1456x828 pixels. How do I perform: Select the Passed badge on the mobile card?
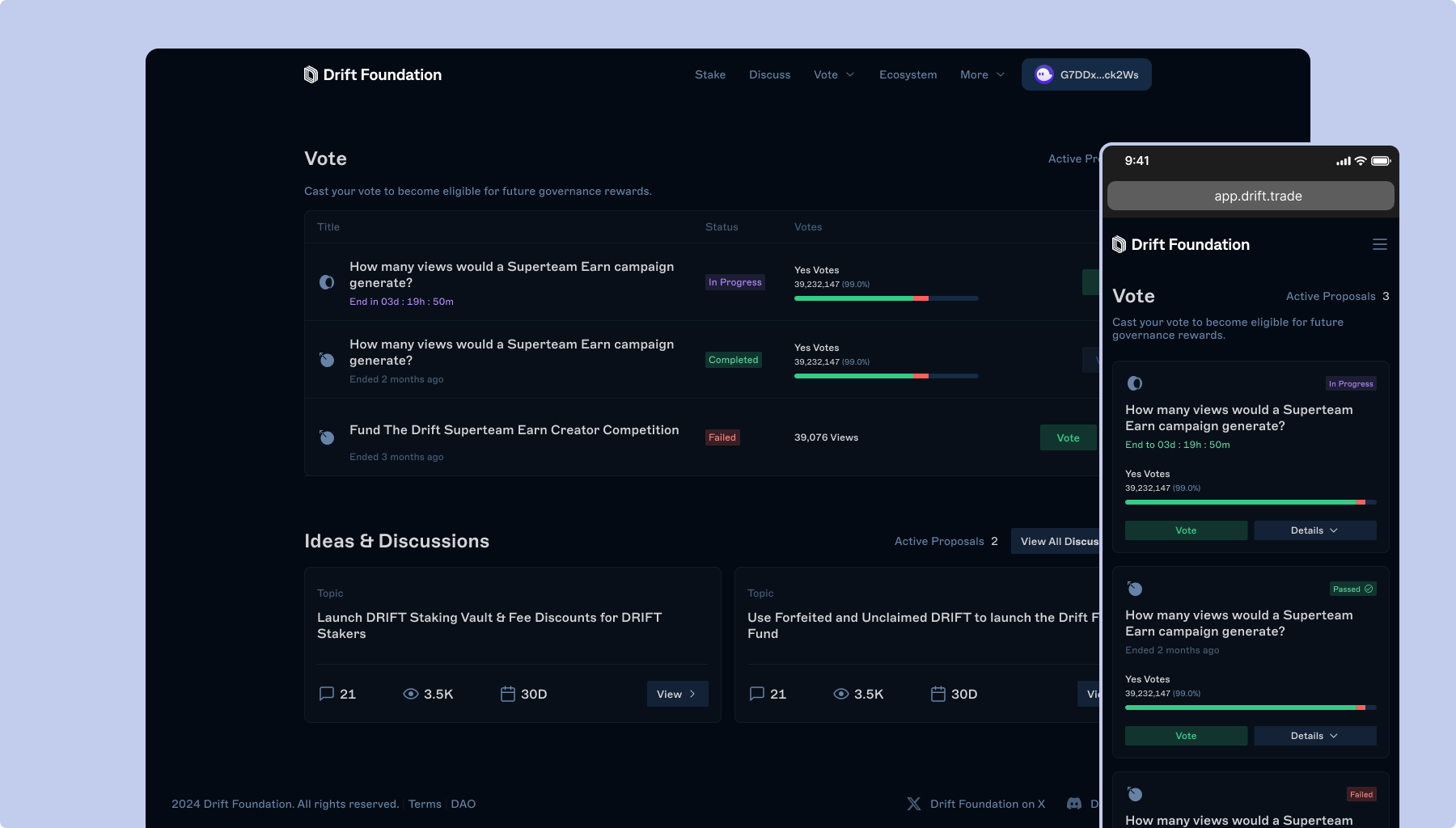point(1353,589)
